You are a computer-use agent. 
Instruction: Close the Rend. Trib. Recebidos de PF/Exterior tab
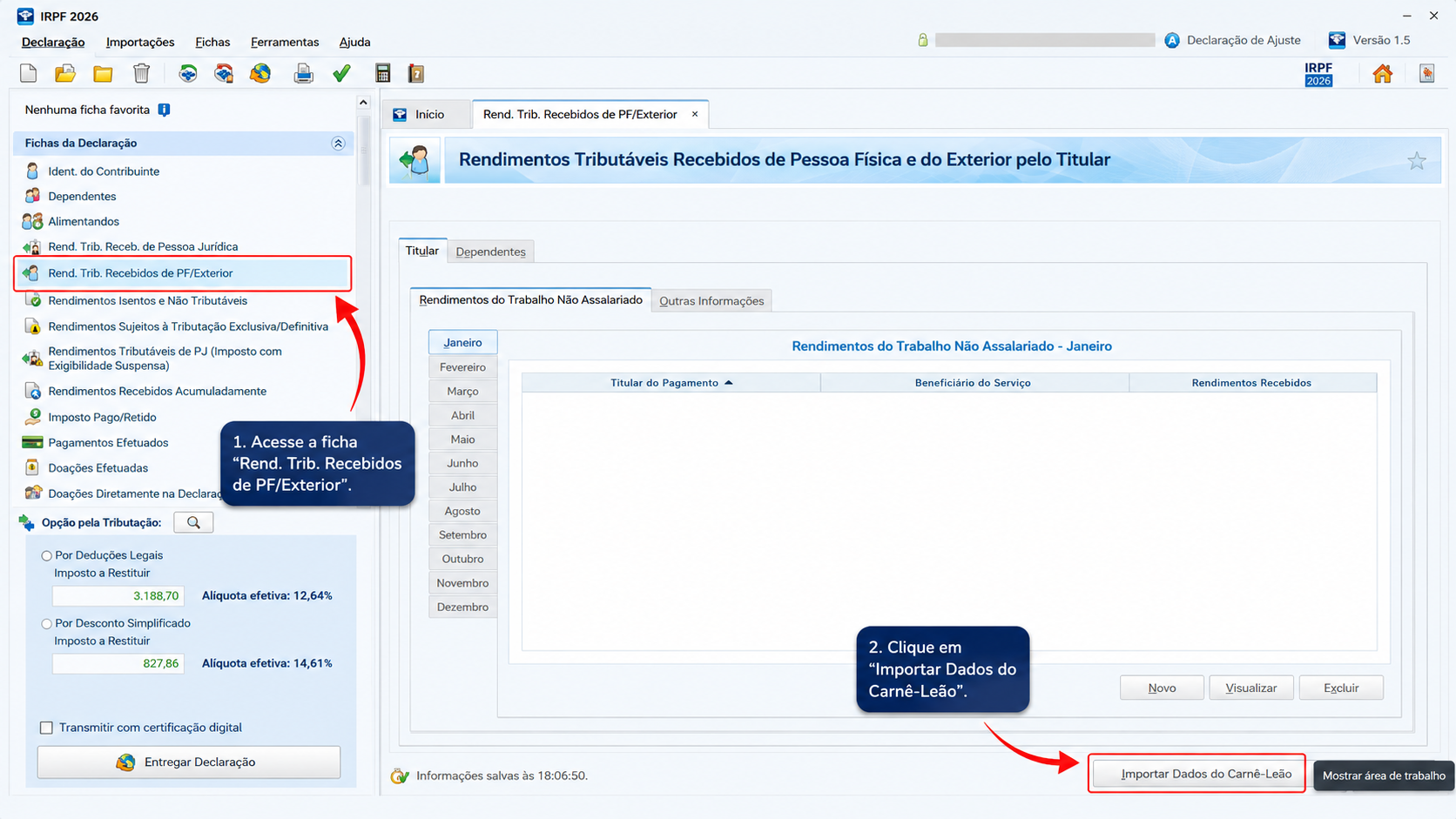point(695,114)
